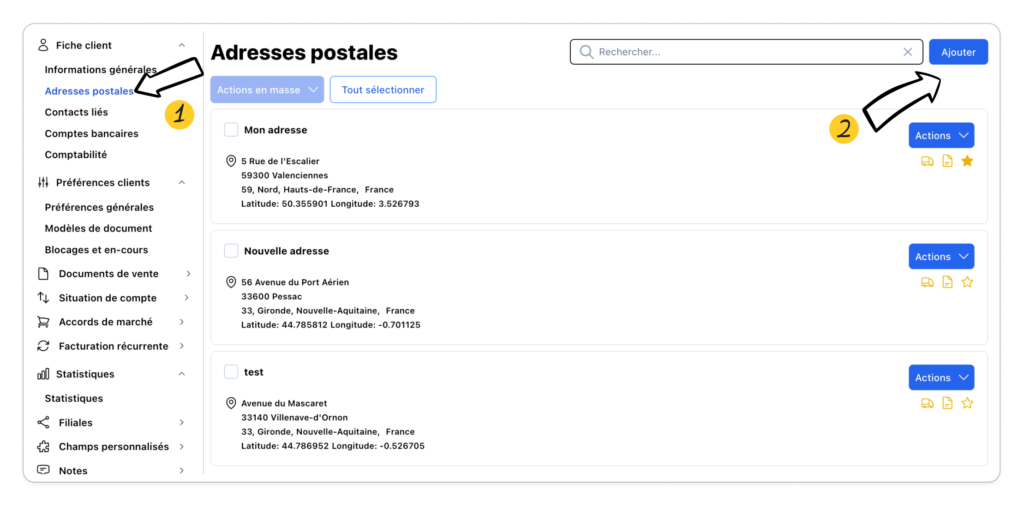Click the filled star icon on Mon adresse
This screenshot has height=514, width=1030.
pos(967,161)
